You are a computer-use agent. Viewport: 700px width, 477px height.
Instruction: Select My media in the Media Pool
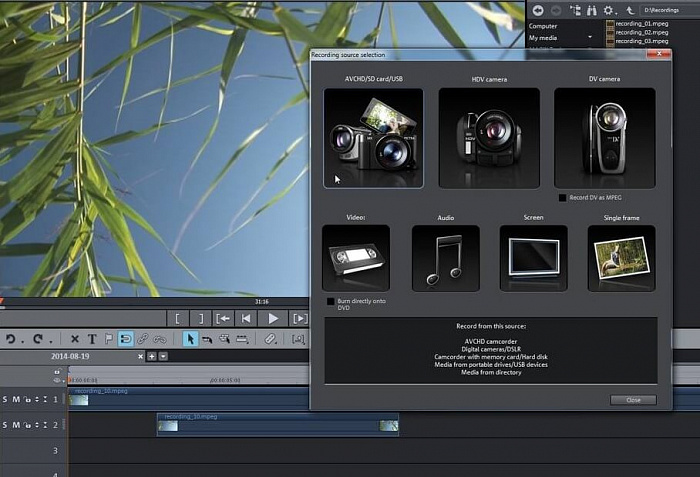click(x=542, y=38)
